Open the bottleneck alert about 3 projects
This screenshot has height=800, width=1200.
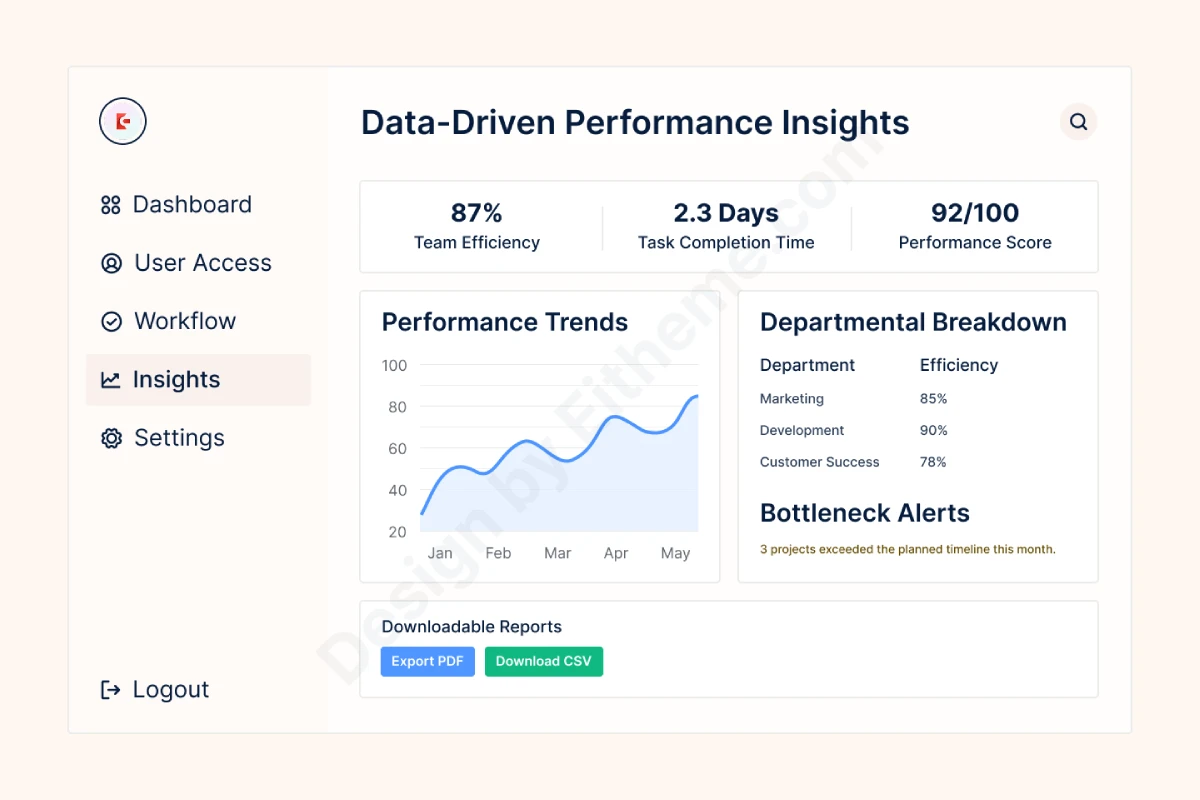tap(907, 549)
